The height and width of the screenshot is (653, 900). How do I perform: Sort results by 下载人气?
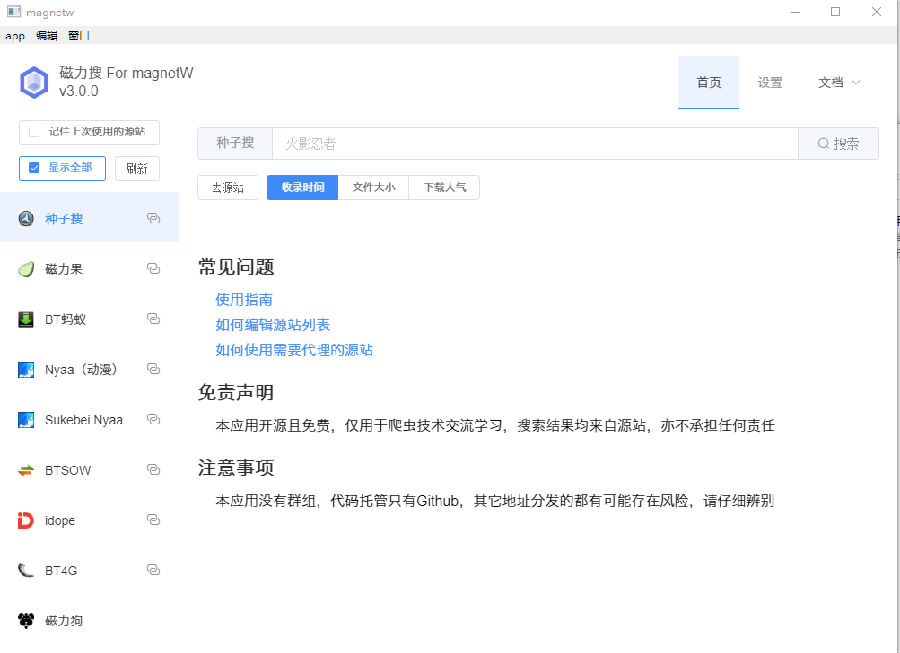point(445,187)
